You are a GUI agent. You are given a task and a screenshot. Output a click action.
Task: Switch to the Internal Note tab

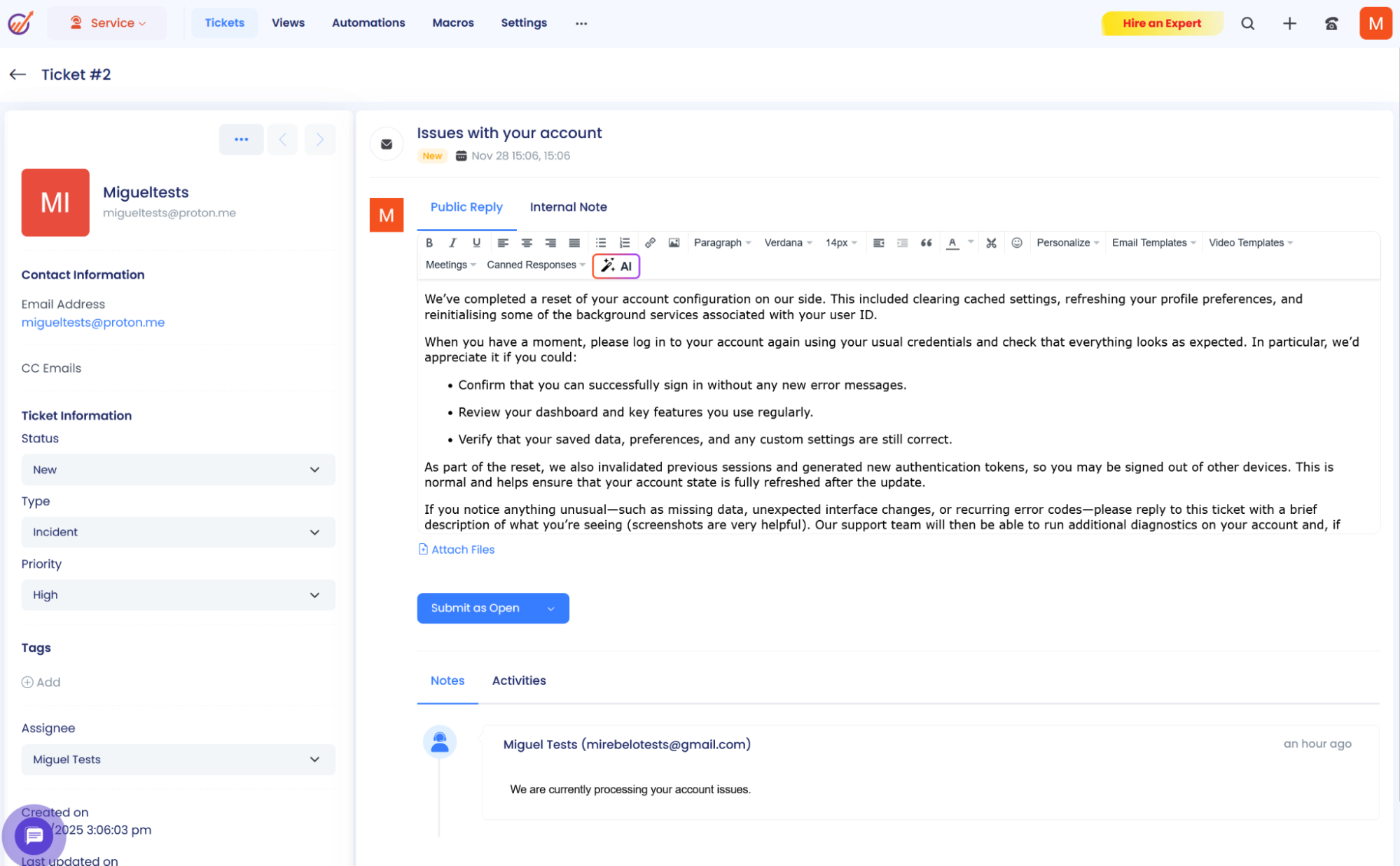(568, 207)
